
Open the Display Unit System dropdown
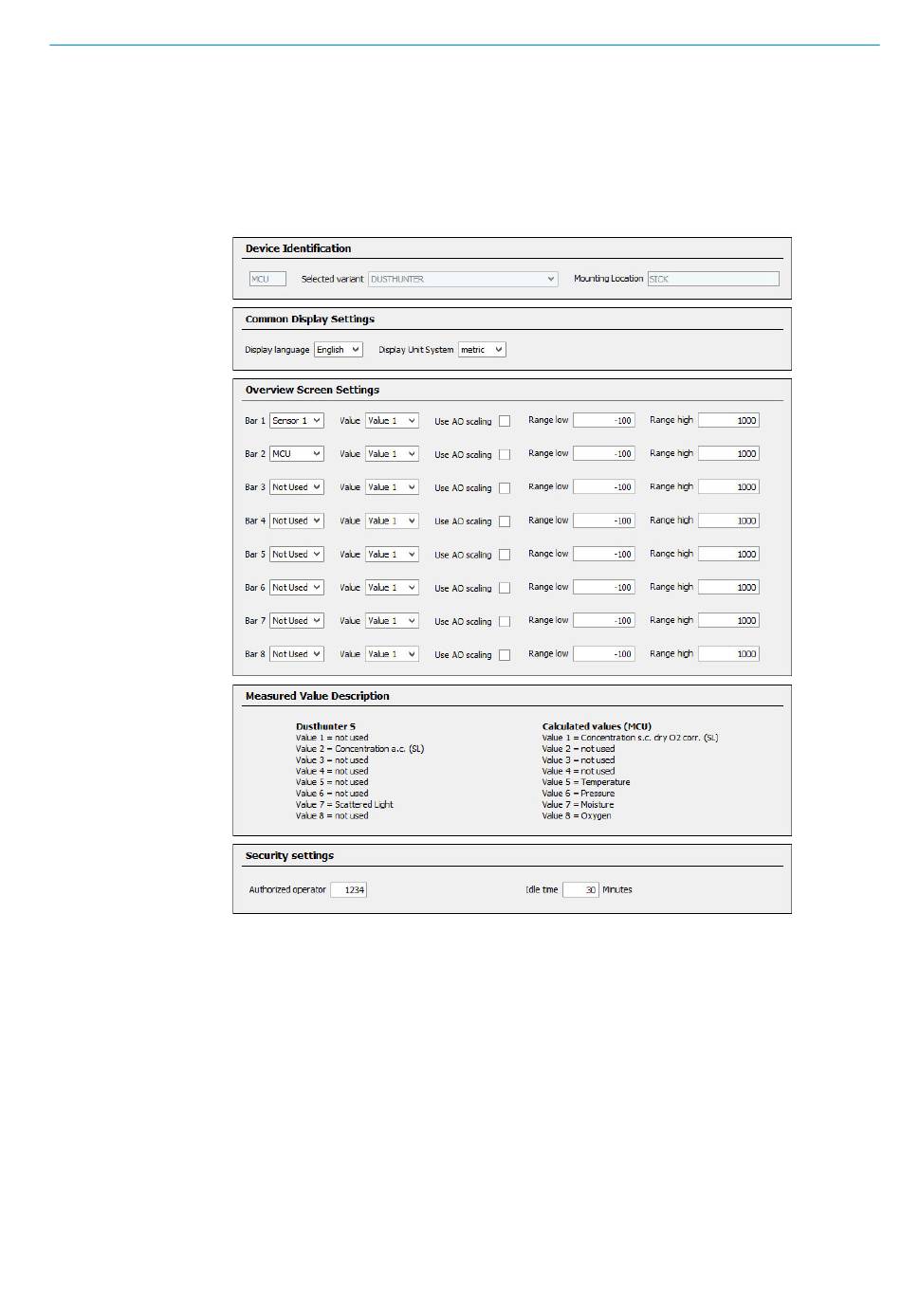click(482, 350)
